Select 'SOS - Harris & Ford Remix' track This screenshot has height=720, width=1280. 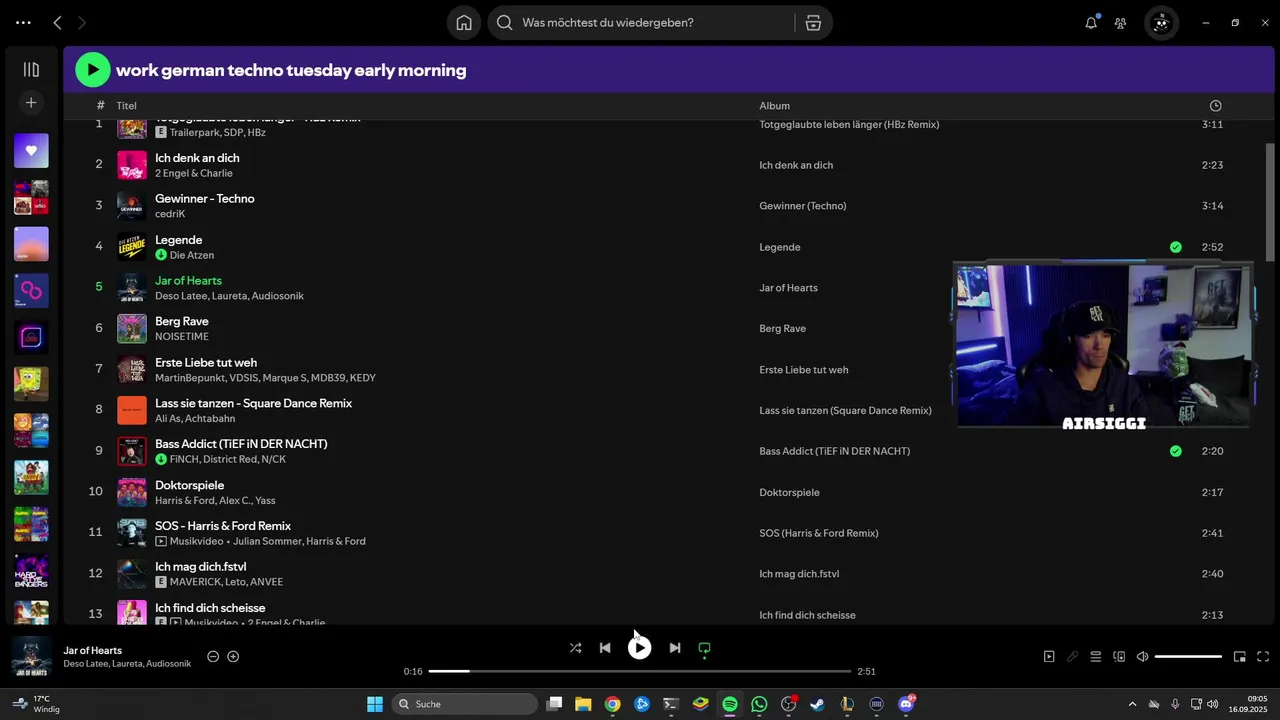(223, 526)
